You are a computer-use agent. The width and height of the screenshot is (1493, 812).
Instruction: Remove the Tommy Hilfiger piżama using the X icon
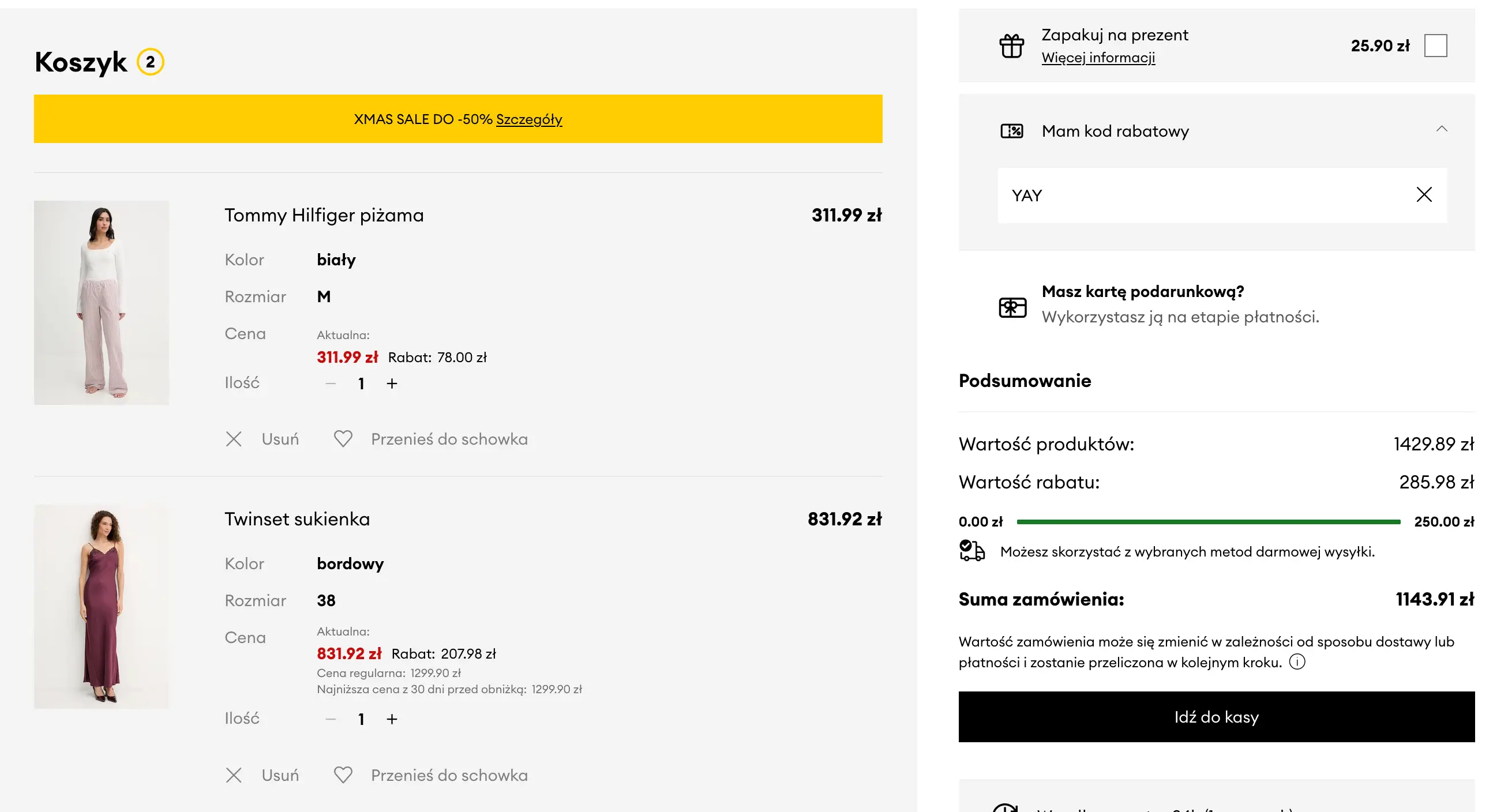(x=234, y=439)
